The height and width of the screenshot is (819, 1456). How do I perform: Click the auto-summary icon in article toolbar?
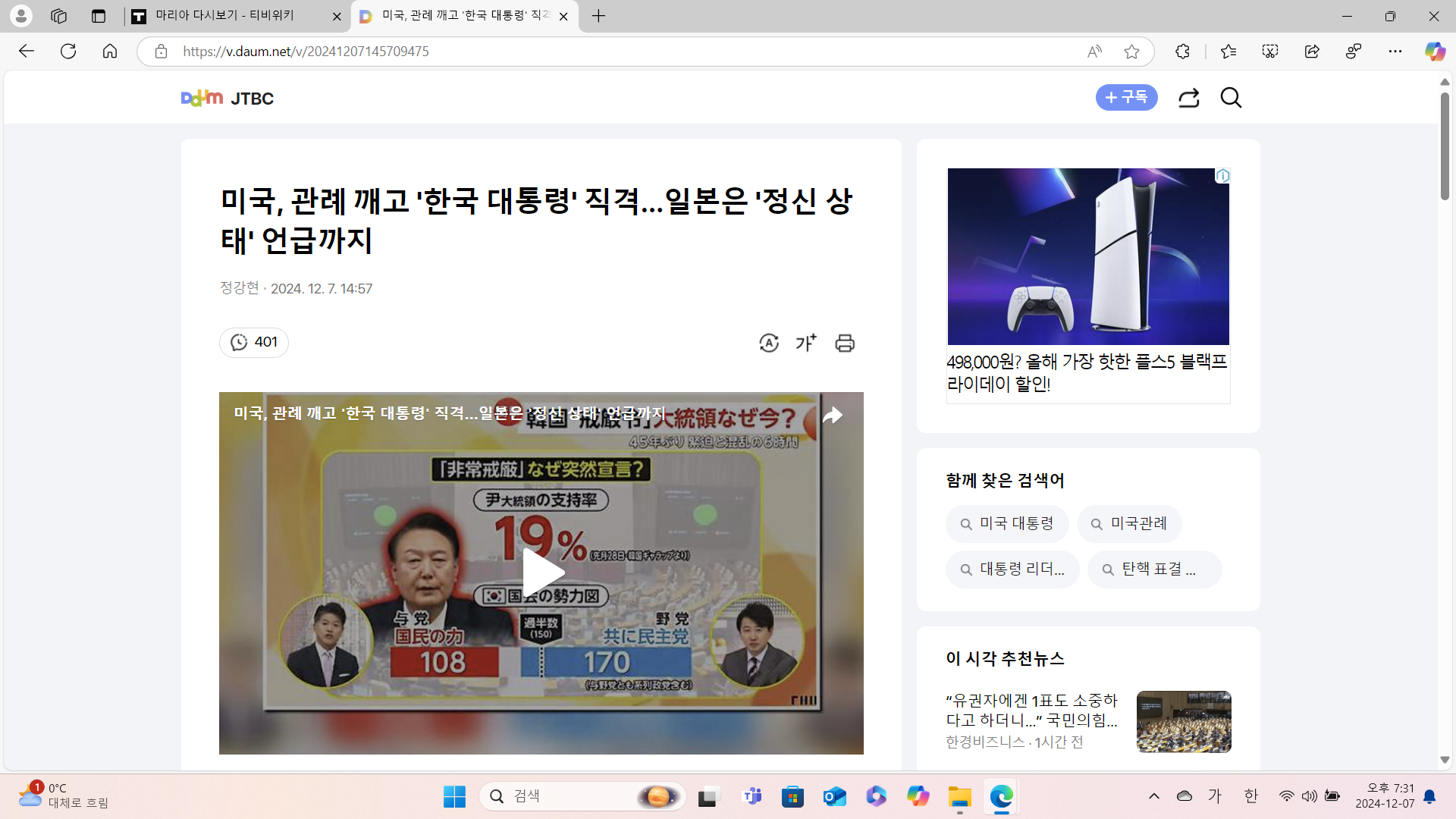tap(768, 343)
